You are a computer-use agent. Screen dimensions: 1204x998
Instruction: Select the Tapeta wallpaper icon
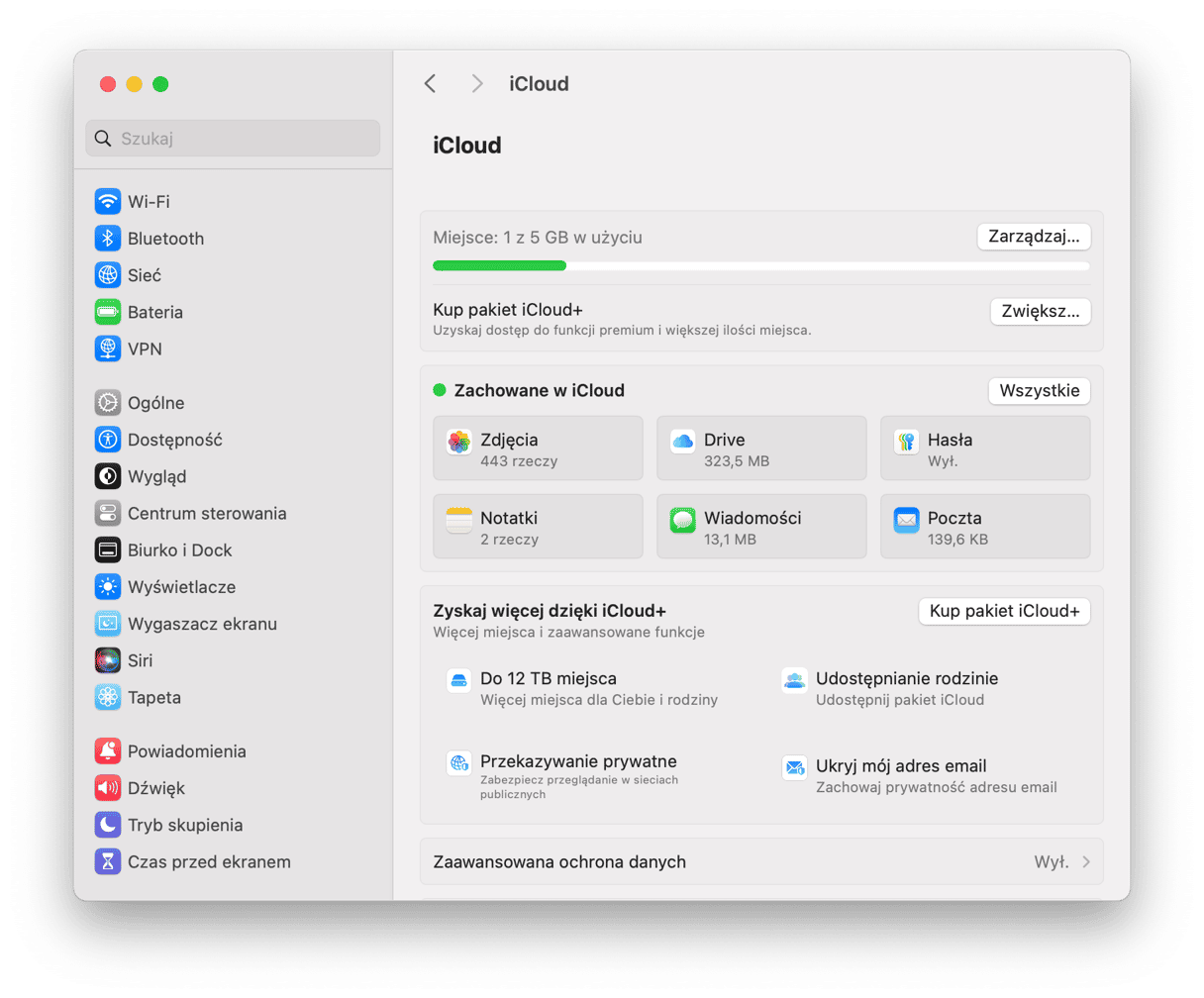click(108, 697)
